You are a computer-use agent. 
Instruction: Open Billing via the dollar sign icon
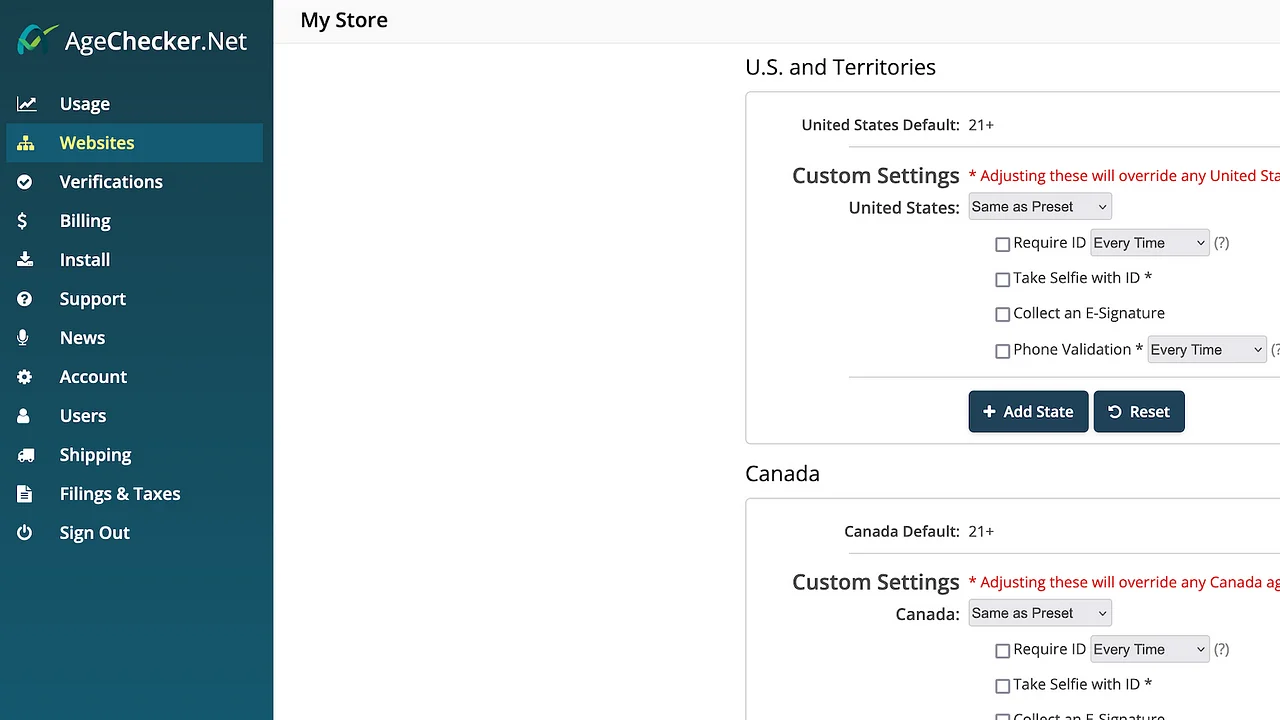pos(25,220)
